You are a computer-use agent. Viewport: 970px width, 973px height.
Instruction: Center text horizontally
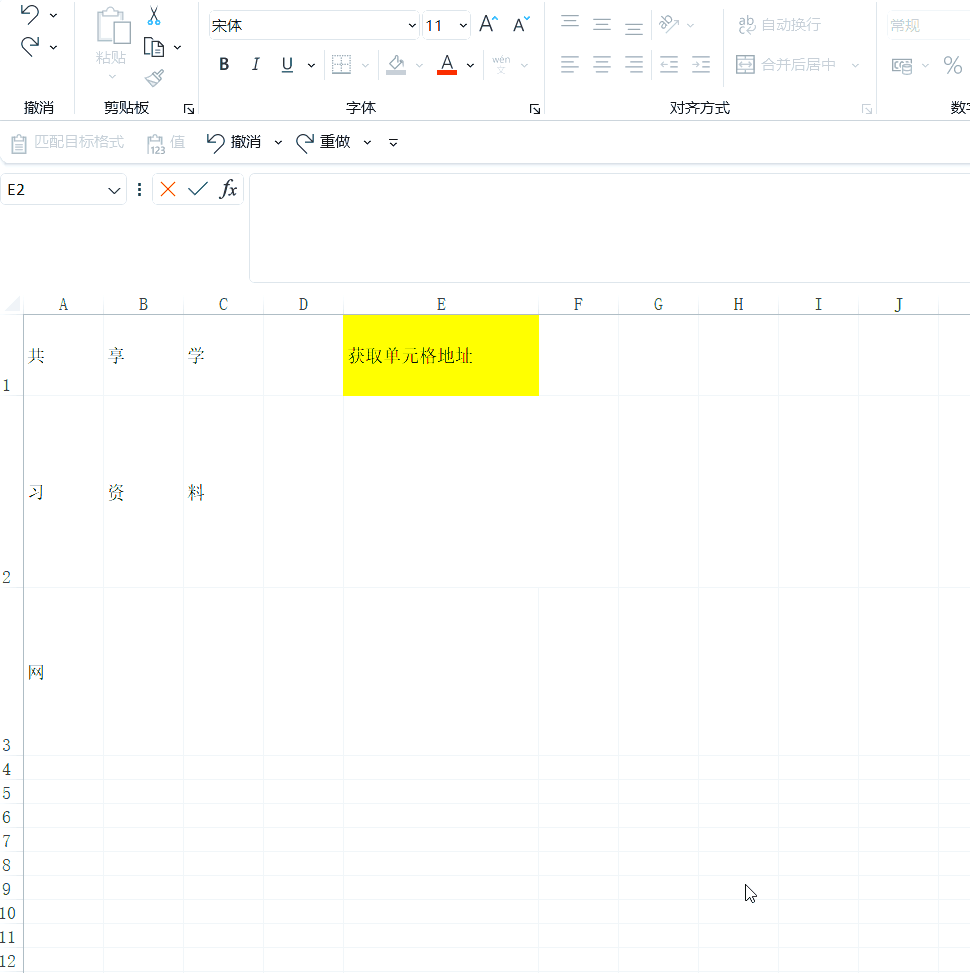coord(601,64)
